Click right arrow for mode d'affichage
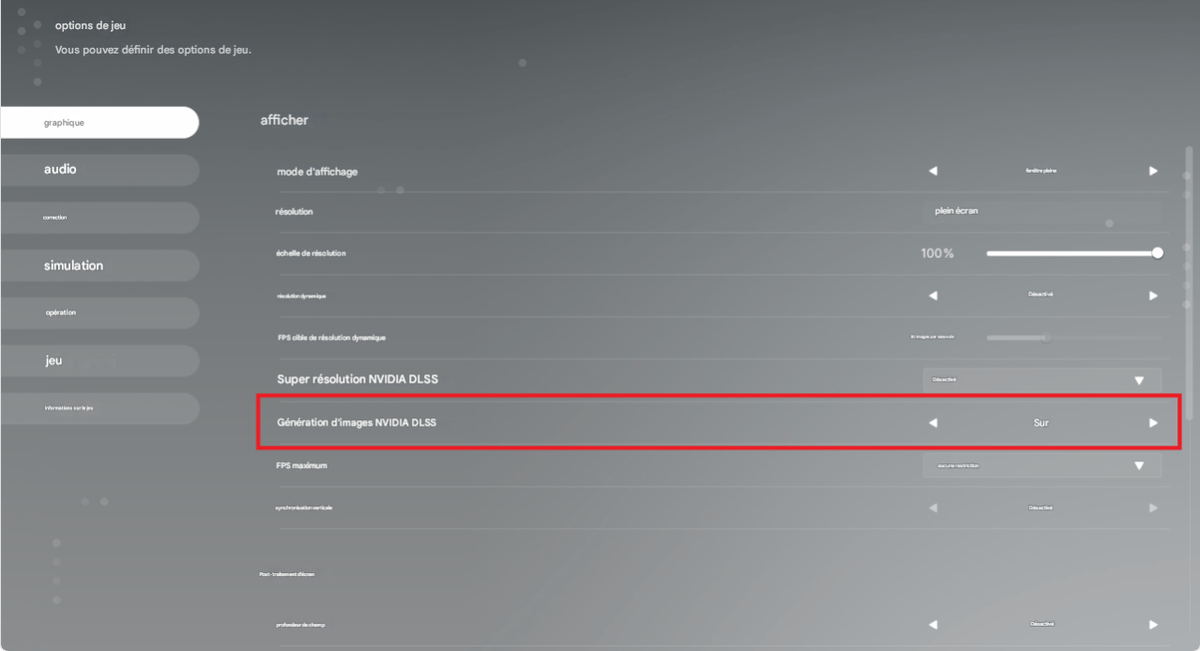This screenshot has height=651, width=1200. [x=1153, y=171]
